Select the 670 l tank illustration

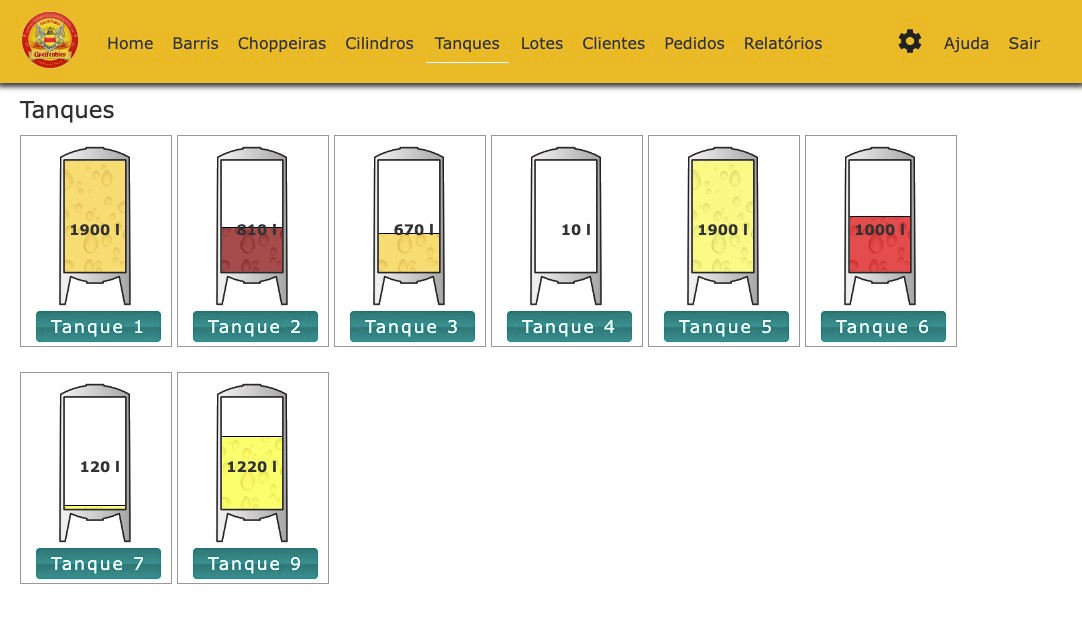point(409,225)
